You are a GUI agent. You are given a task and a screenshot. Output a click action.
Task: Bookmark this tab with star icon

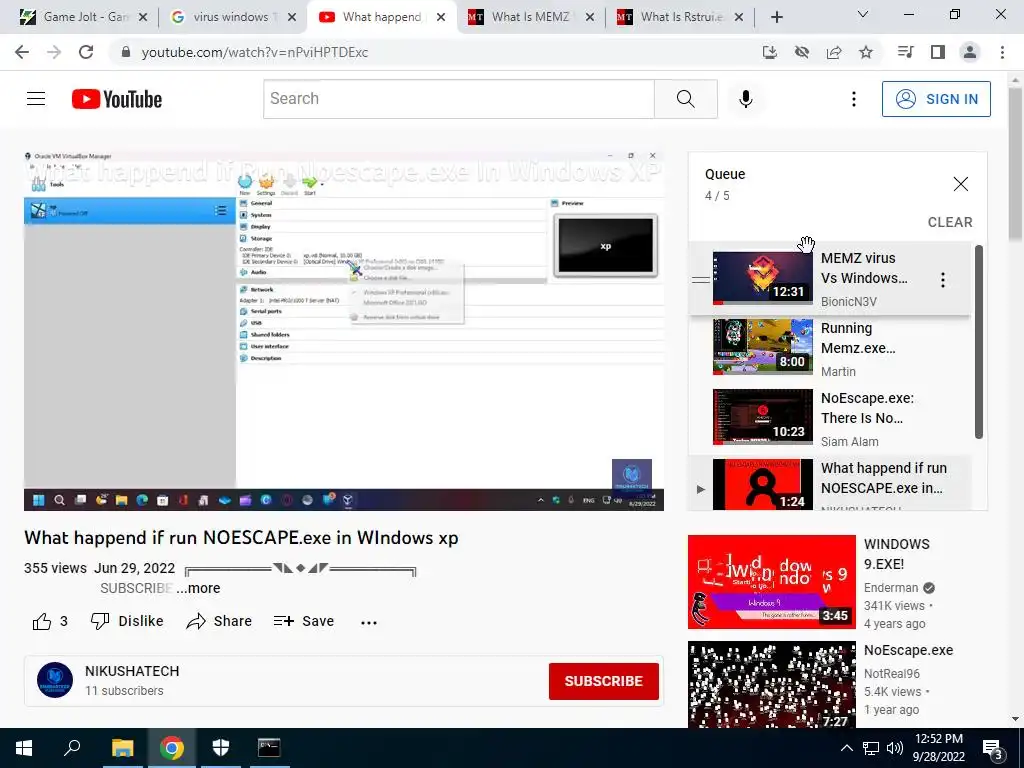[x=866, y=52]
